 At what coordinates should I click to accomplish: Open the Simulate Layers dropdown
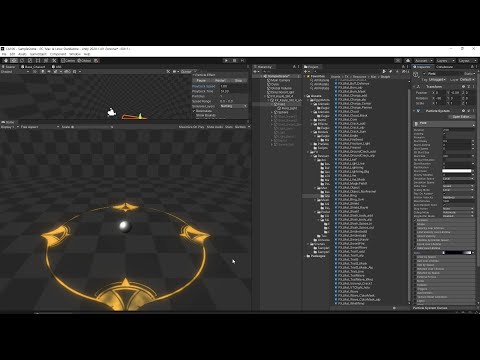[233, 106]
